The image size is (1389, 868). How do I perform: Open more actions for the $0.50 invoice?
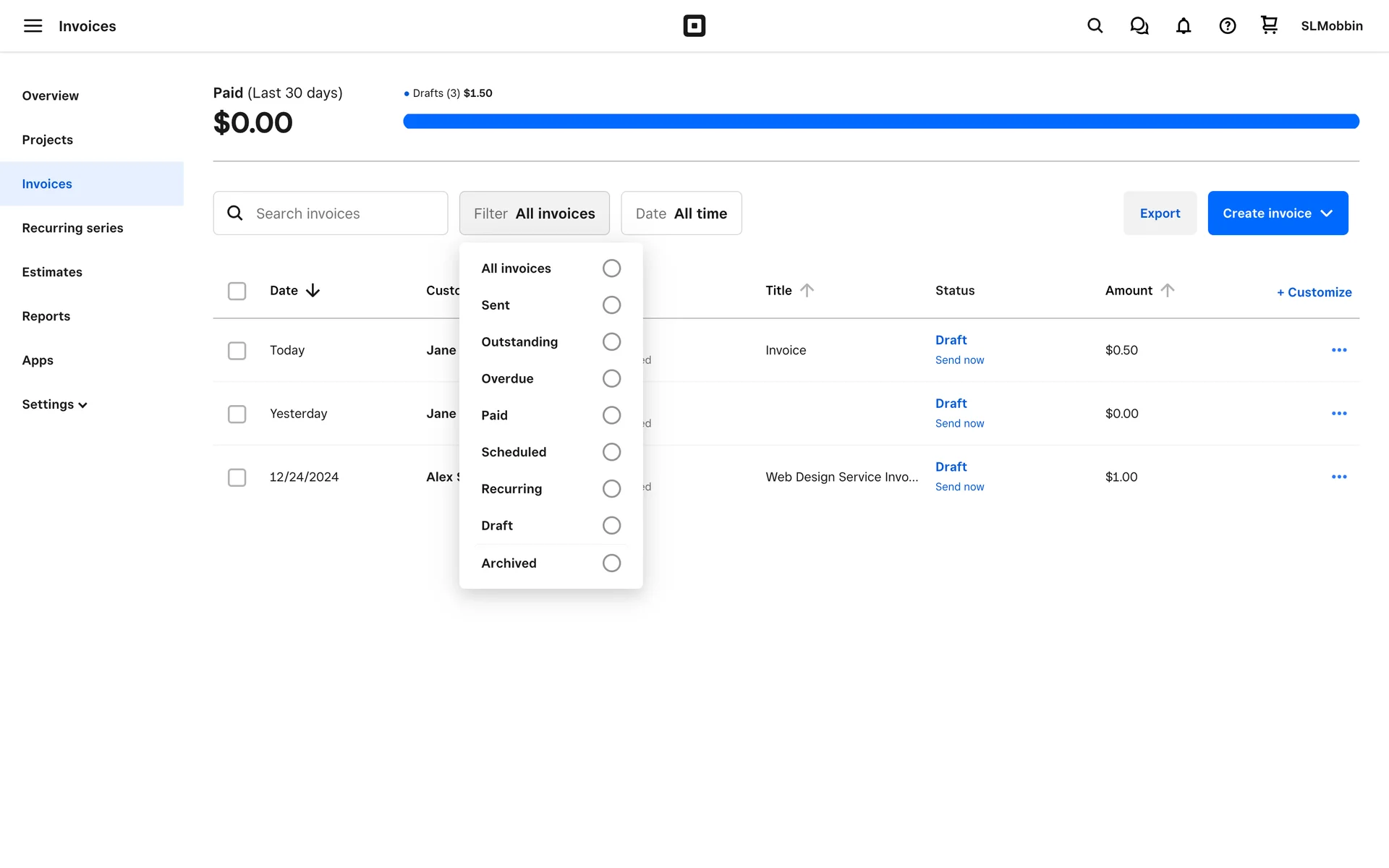coord(1338,350)
